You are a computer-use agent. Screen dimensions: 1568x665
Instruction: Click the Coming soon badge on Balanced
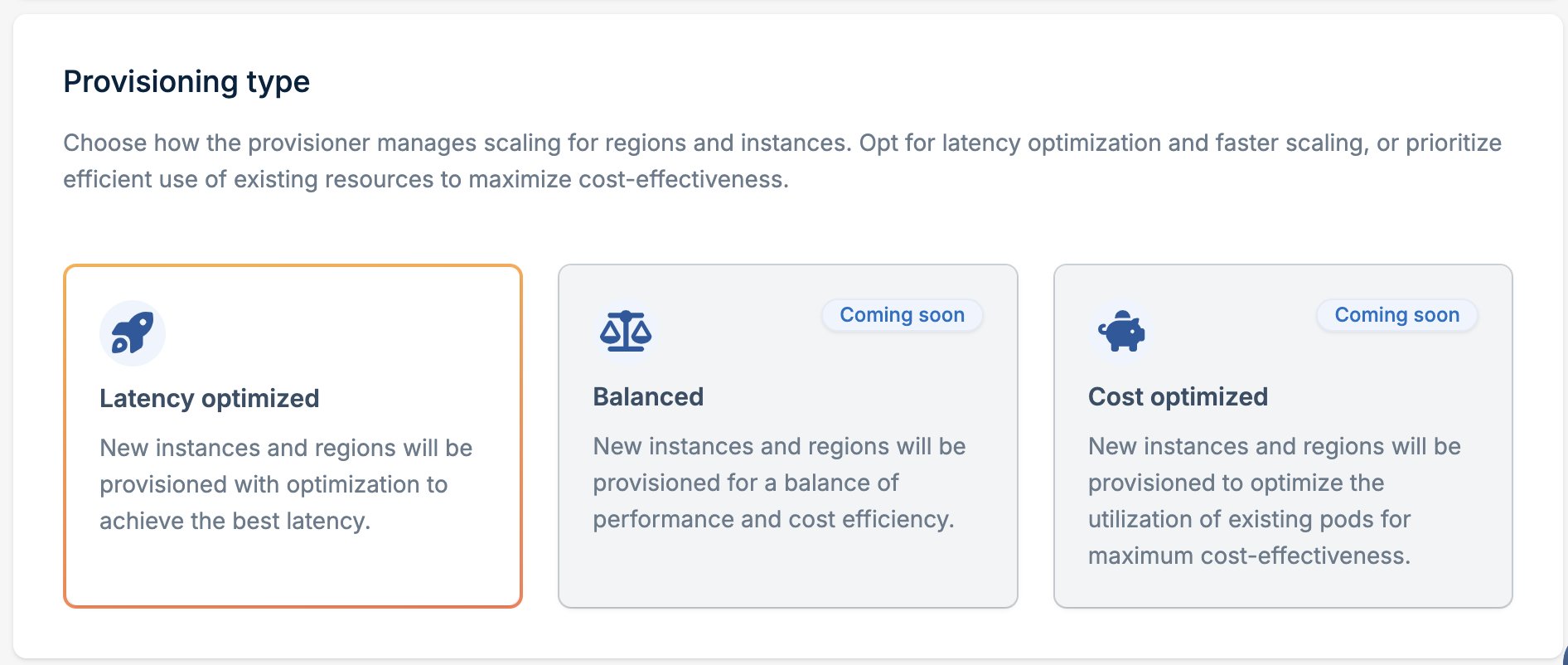(x=902, y=315)
